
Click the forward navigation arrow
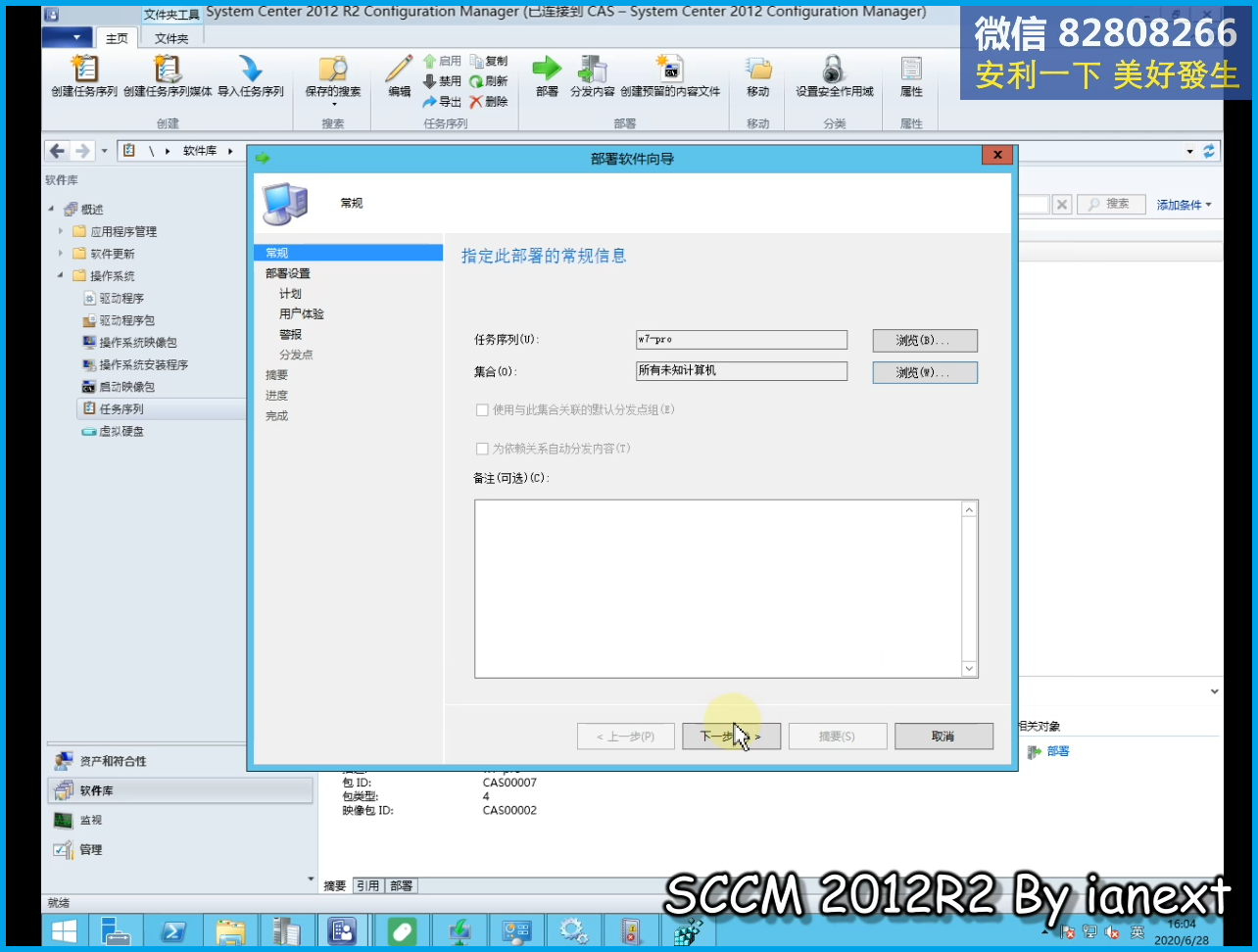pos(82,151)
